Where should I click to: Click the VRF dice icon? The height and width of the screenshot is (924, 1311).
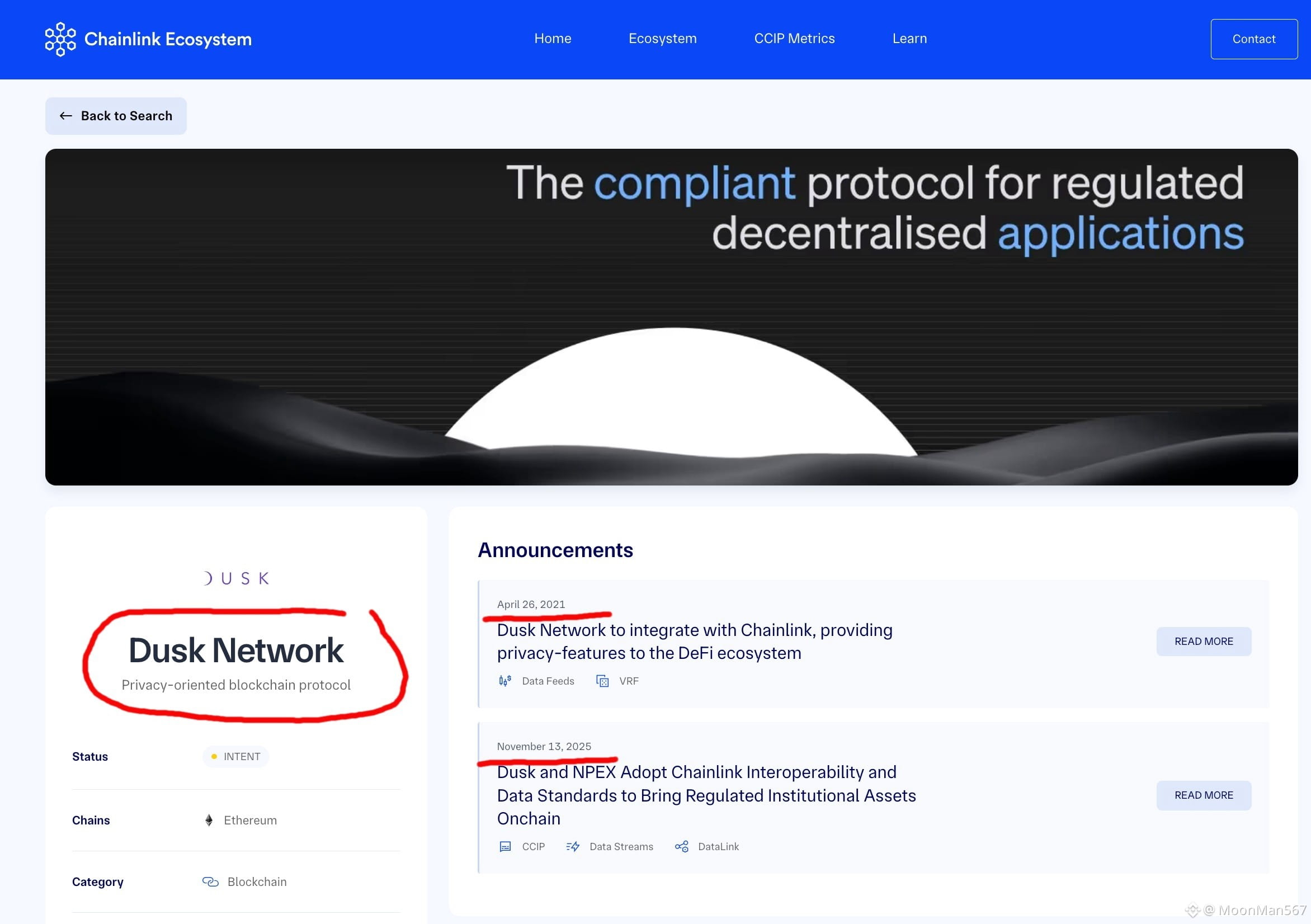pyautogui.click(x=602, y=681)
